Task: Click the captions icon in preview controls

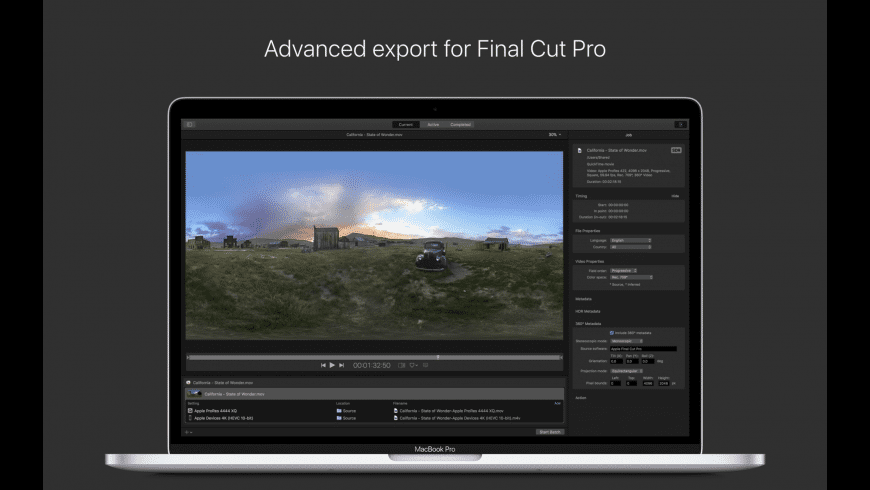Action: click(x=426, y=365)
